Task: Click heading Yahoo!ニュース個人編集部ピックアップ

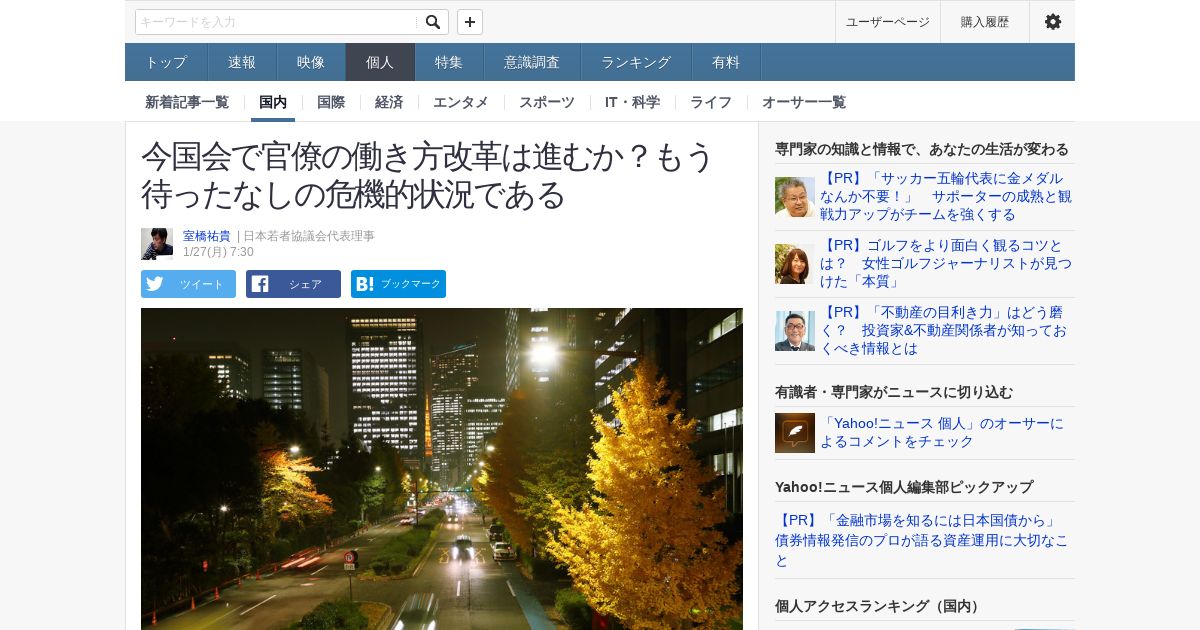Action: (904, 487)
